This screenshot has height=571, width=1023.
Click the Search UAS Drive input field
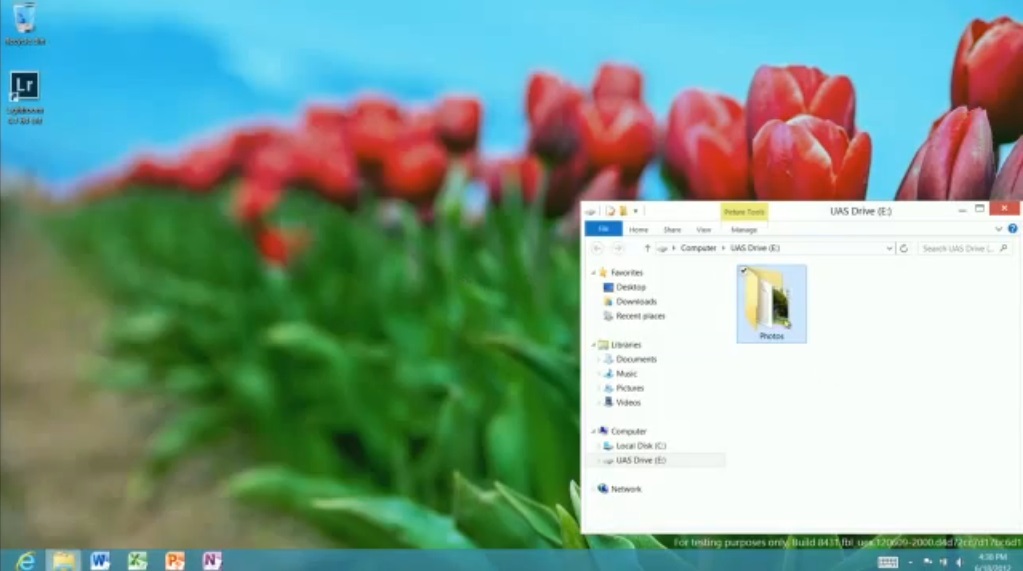pos(958,248)
